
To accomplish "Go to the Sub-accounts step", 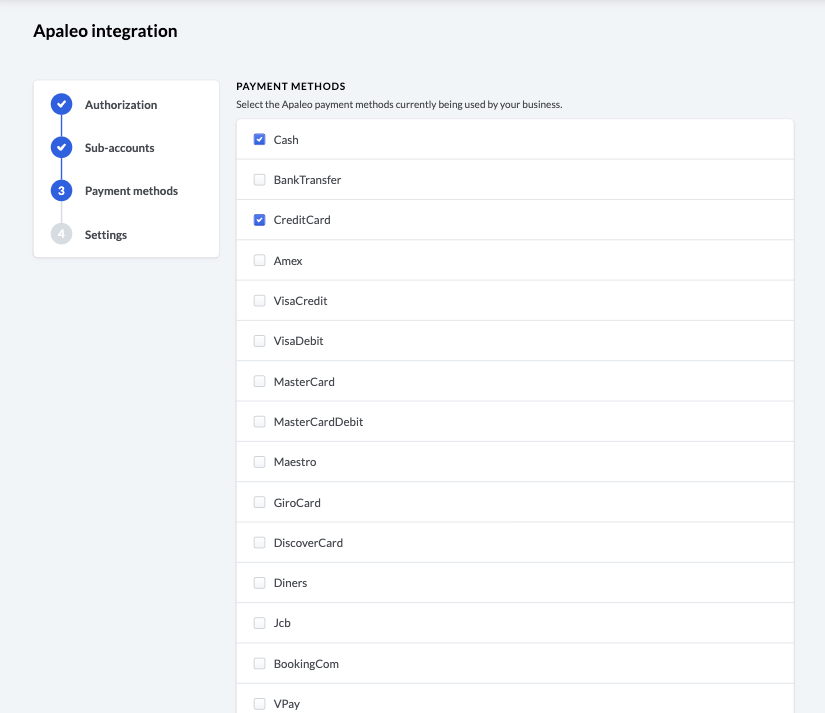I will pyautogui.click(x=119, y=148).
